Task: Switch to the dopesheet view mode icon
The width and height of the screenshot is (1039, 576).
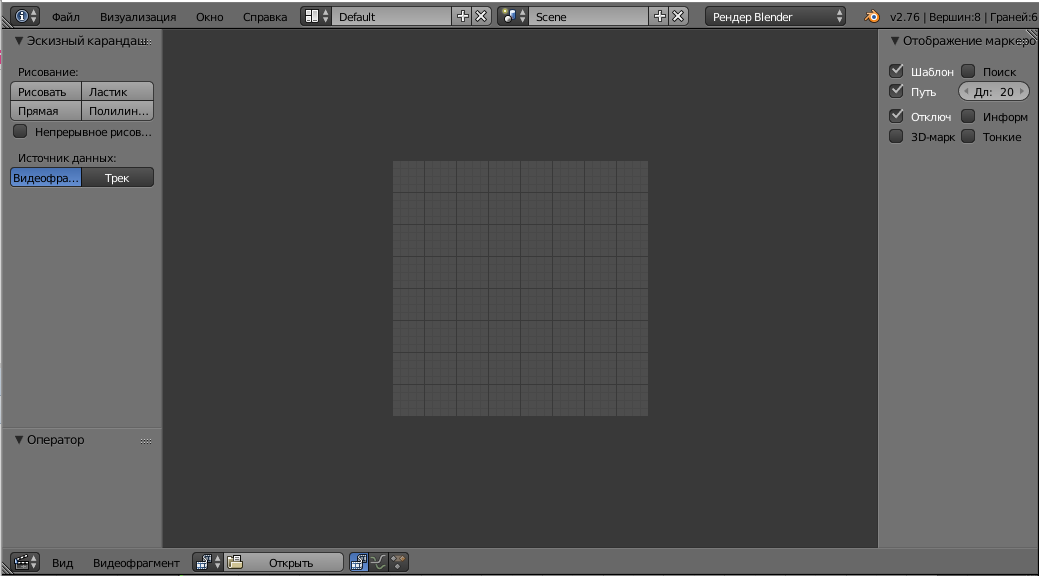Action: pos(398,562)
